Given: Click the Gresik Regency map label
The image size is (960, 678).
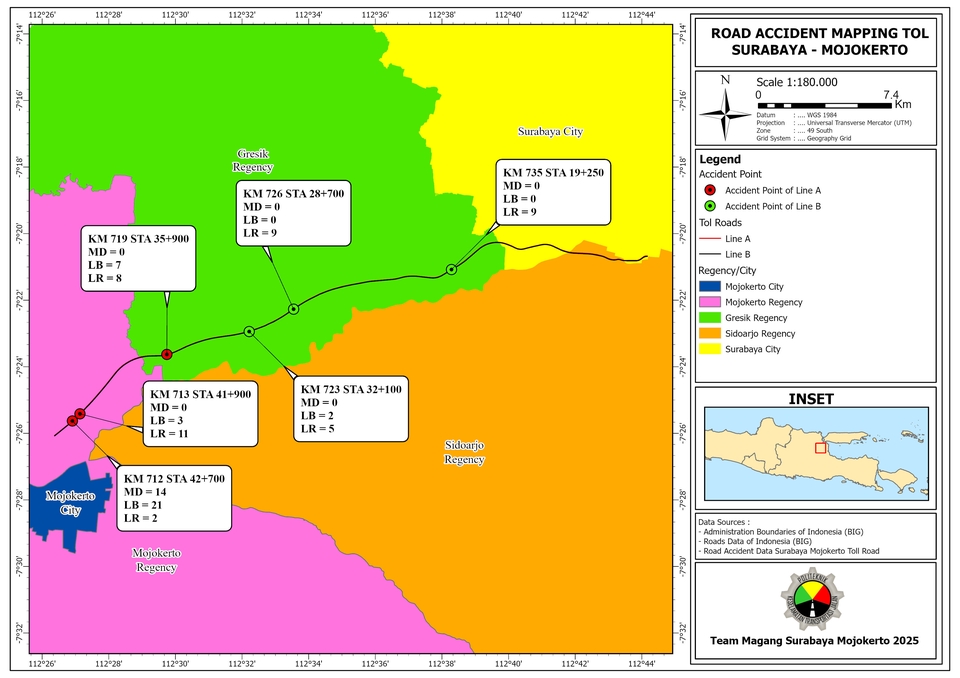Looking at the screenshot, I should tap(253, 160).
